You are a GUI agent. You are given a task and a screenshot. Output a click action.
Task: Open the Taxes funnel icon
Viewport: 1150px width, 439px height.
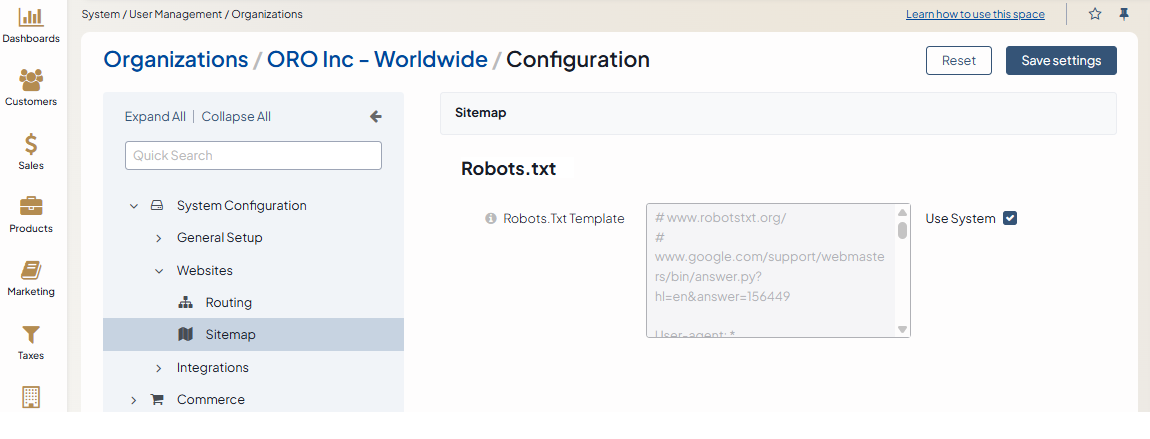[31, 334]
